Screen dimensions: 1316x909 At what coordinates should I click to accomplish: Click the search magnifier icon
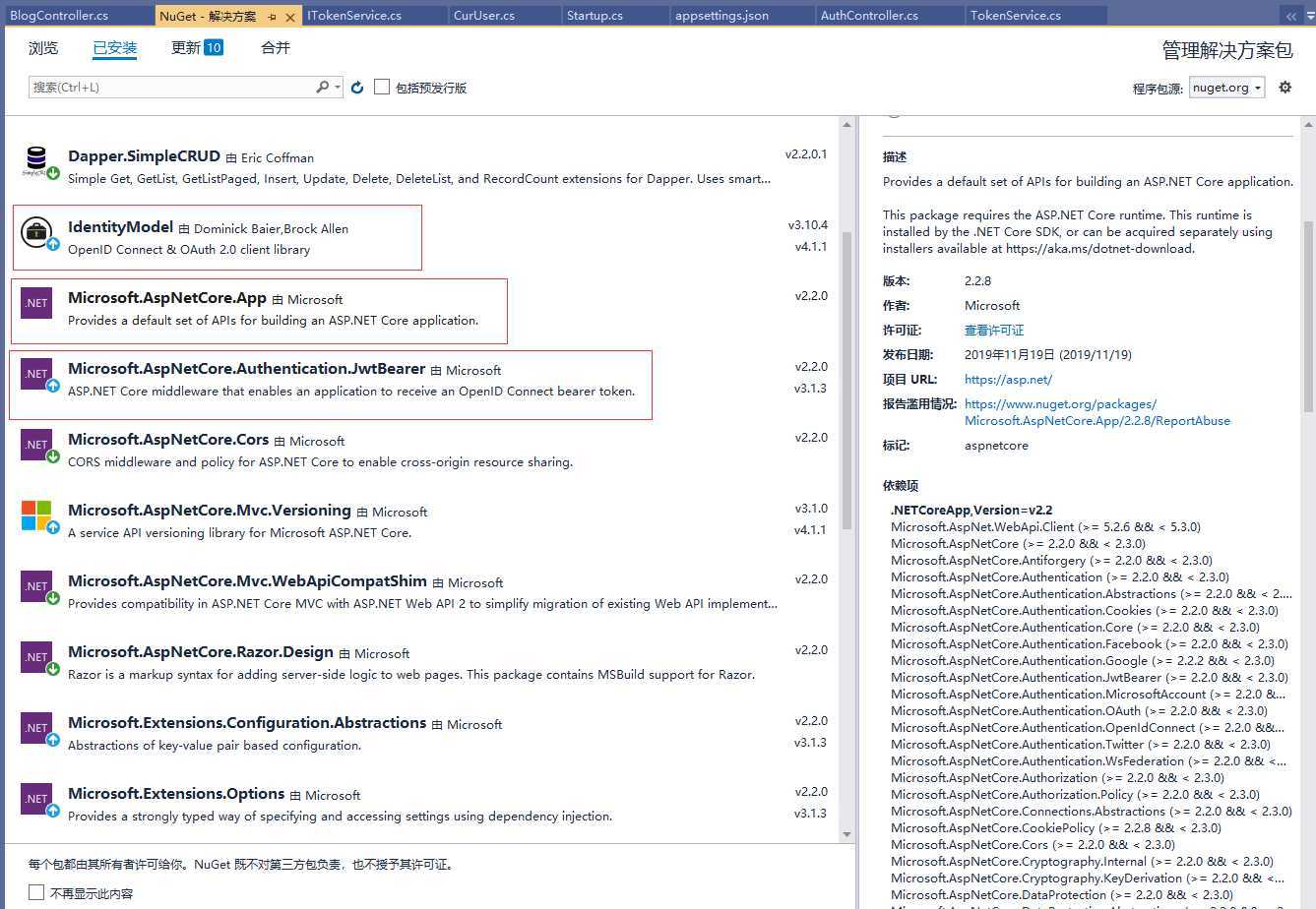click(x=322, y=88)
